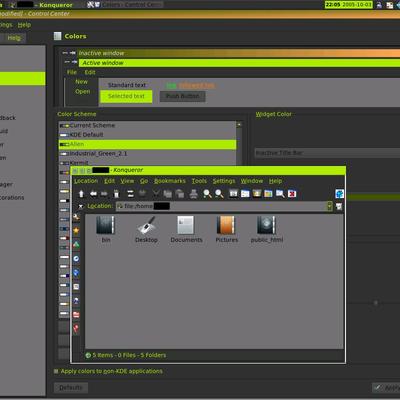Select the Alien color scheme
This screenshot has width=400, height=400.
pos(147,144)
